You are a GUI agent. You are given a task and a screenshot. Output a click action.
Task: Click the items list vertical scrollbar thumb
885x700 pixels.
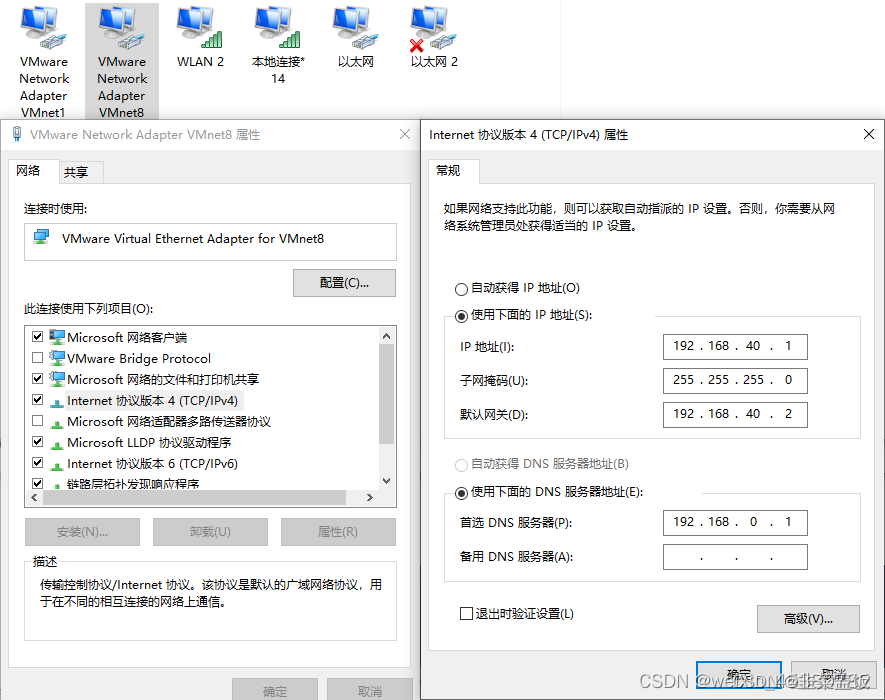click(387, 394)
